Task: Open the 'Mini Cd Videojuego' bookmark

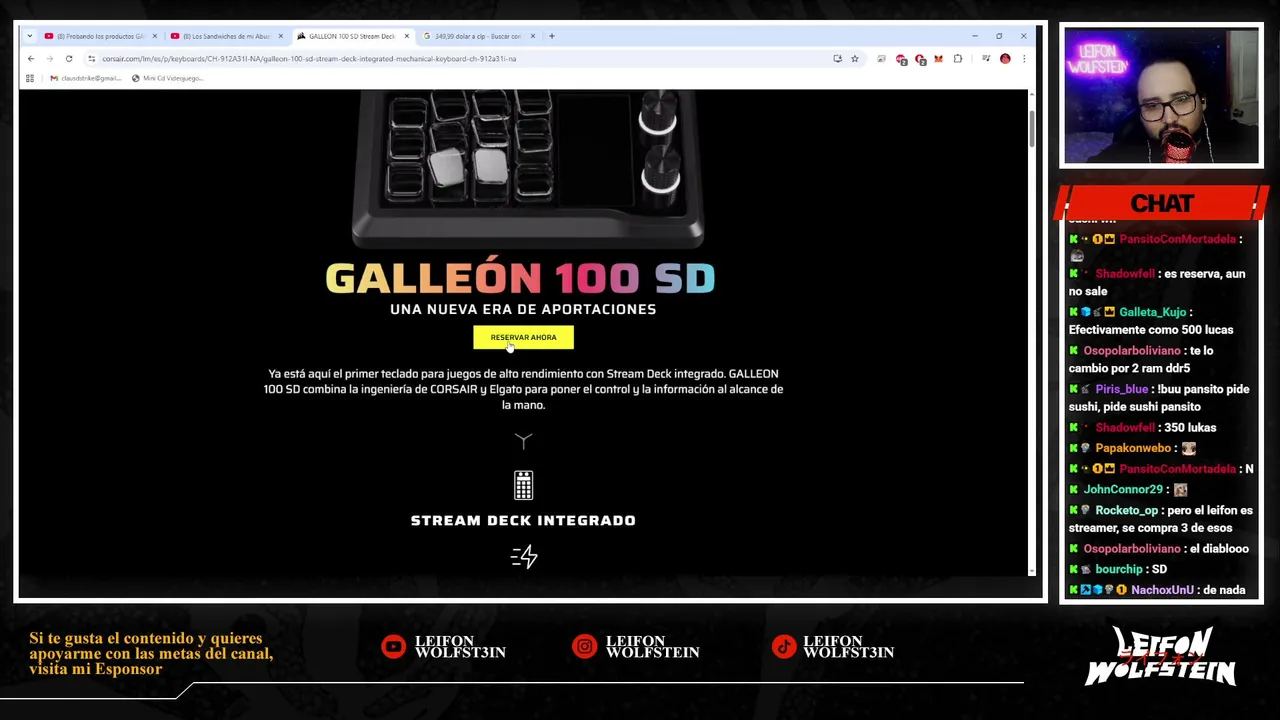Action: (x=167, y=78)
